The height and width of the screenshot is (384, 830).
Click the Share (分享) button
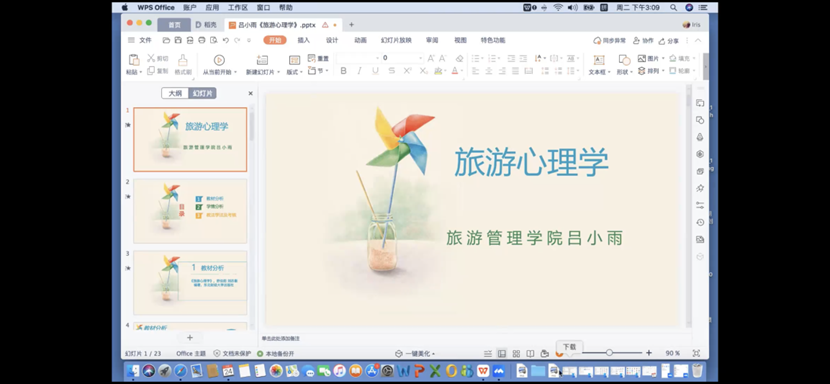669,41
